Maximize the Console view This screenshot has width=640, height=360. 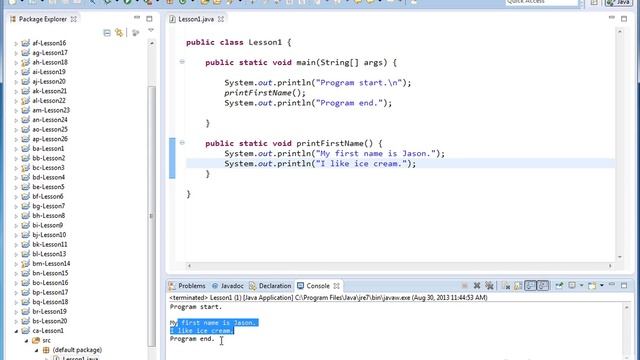624,285
